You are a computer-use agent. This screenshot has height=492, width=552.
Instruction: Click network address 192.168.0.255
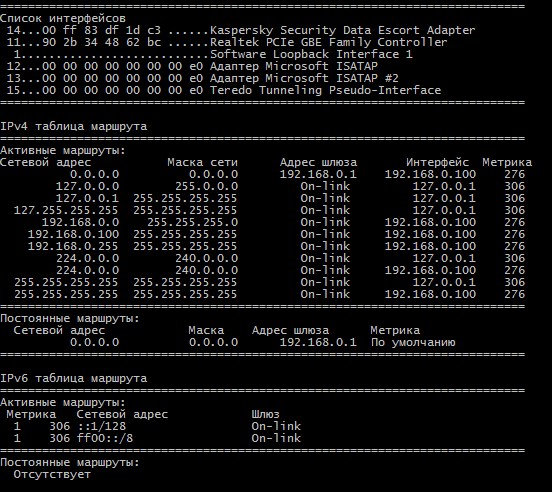click(73, 246)
